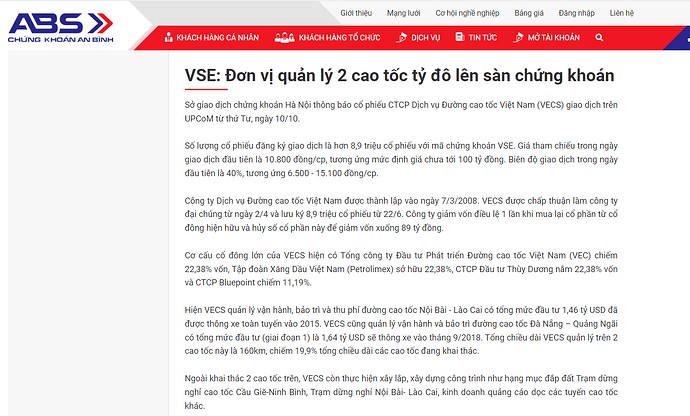Click the paragraph beginning 'Cơ cấu cổ đông lớn'
Image resolution: width=690 pixels, height=416 pixels.
pyautogui.click(x=401, y=269)
